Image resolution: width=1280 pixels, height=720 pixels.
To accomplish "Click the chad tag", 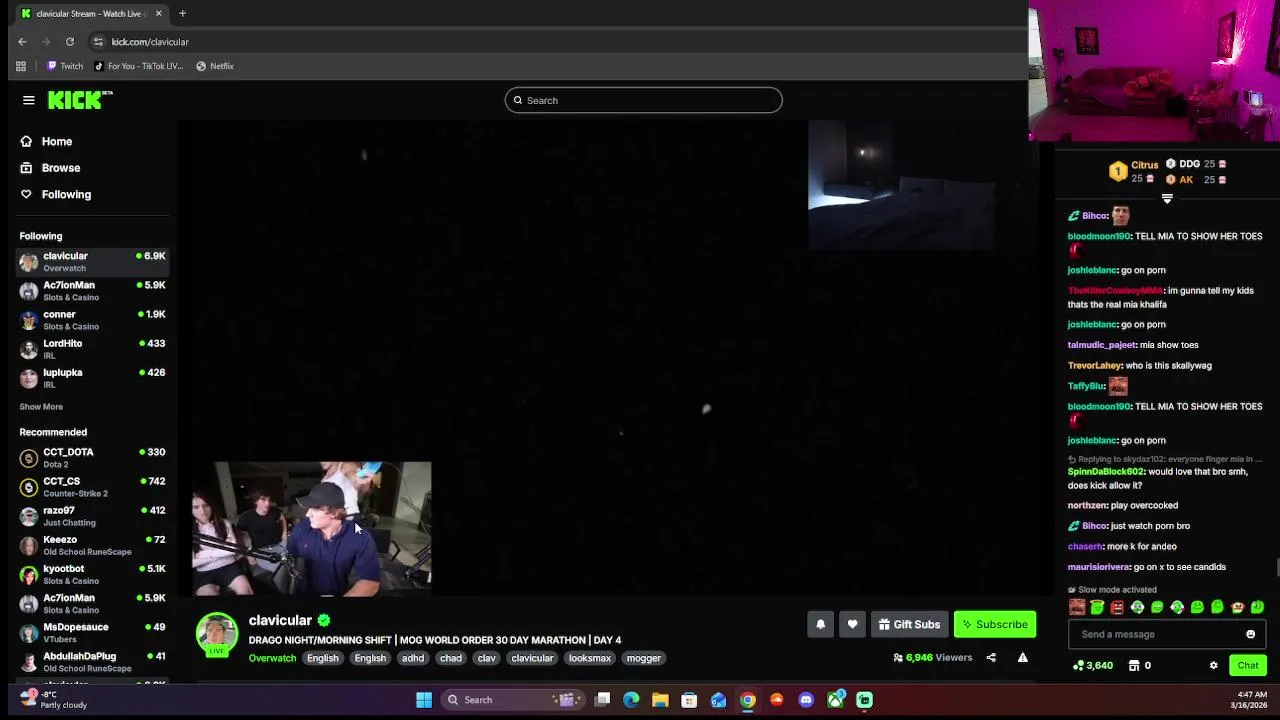I will pyautogui.click(x=451, y=658).
